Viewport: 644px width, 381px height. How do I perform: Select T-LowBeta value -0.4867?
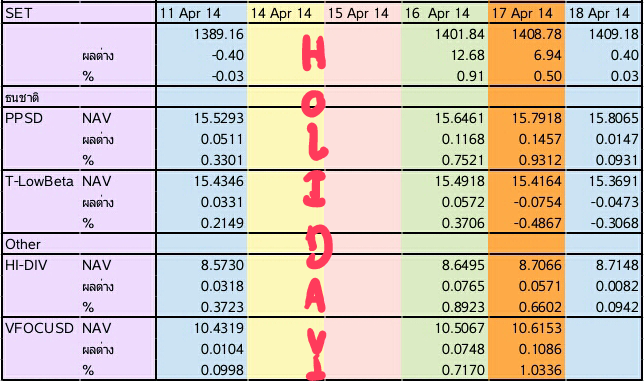[x=537, y=223]
